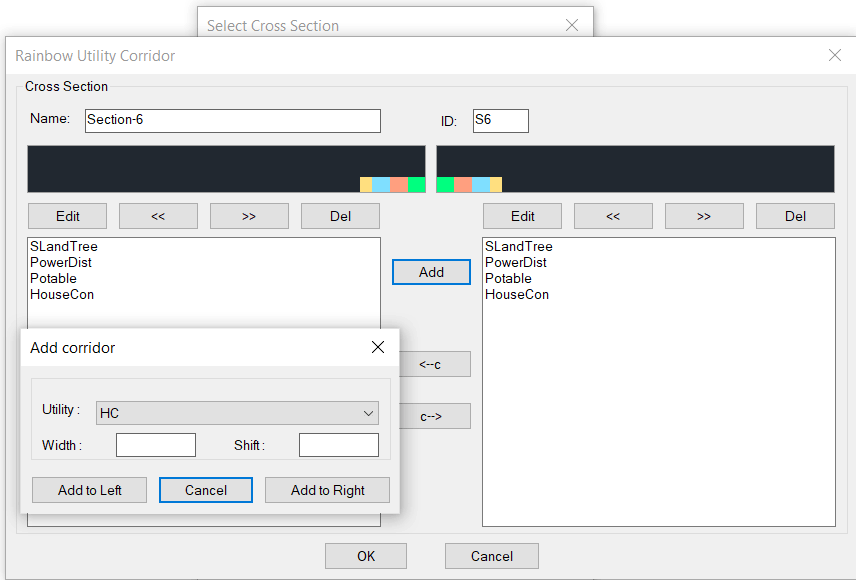The width and height of the screenshot is (856, 580).
Task: Click the Name field containing Section-6
Action: click(x=232, y=120)
